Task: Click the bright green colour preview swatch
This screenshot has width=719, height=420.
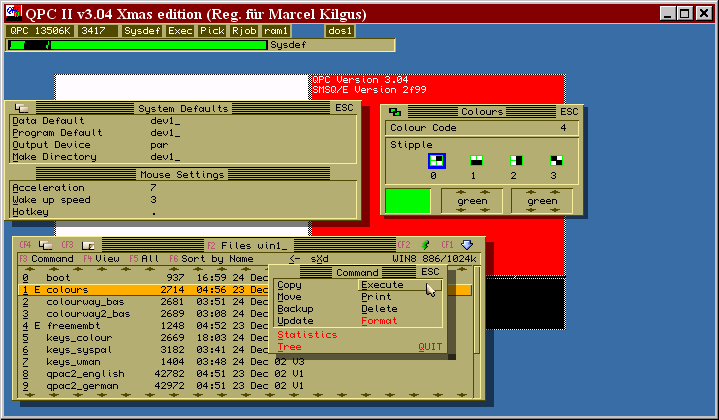Action: click(x=408, y=201)
